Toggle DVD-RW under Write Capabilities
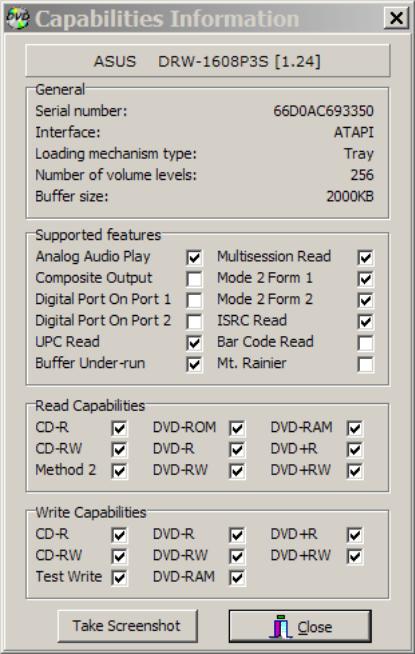 coord(237,556)
